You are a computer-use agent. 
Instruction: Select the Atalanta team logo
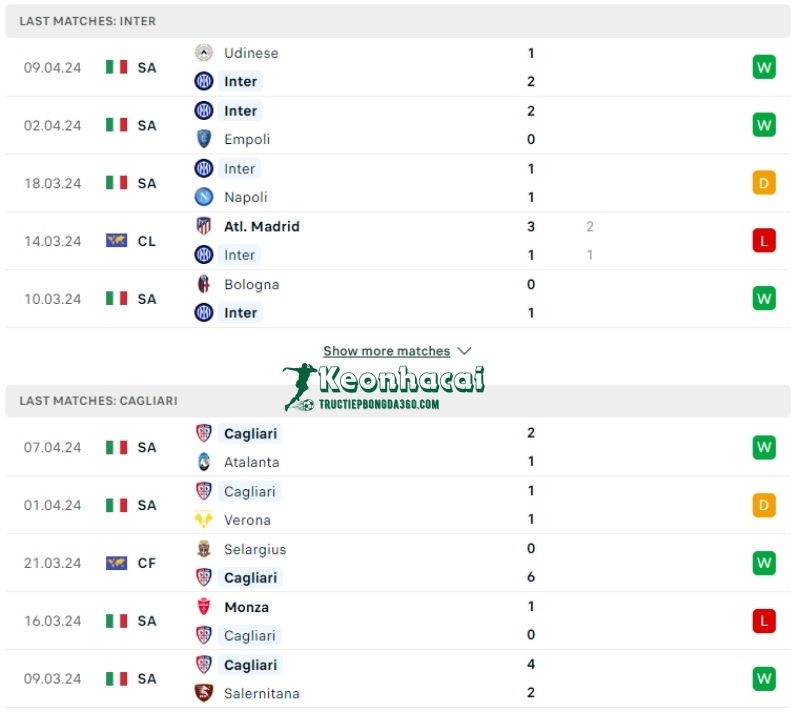[204, 462]
